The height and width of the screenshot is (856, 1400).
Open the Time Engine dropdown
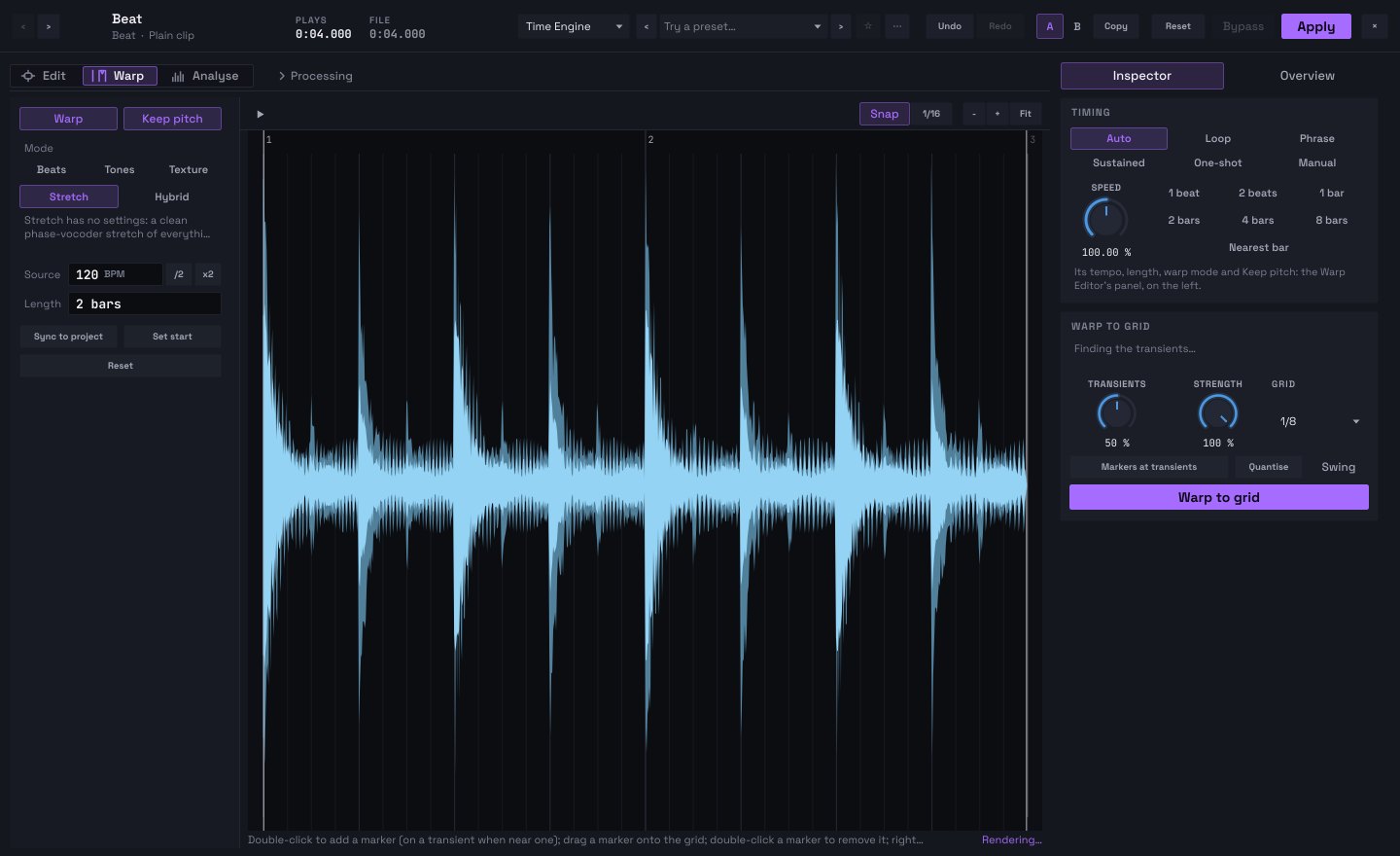pyautogui.click(x=574, y=27)
